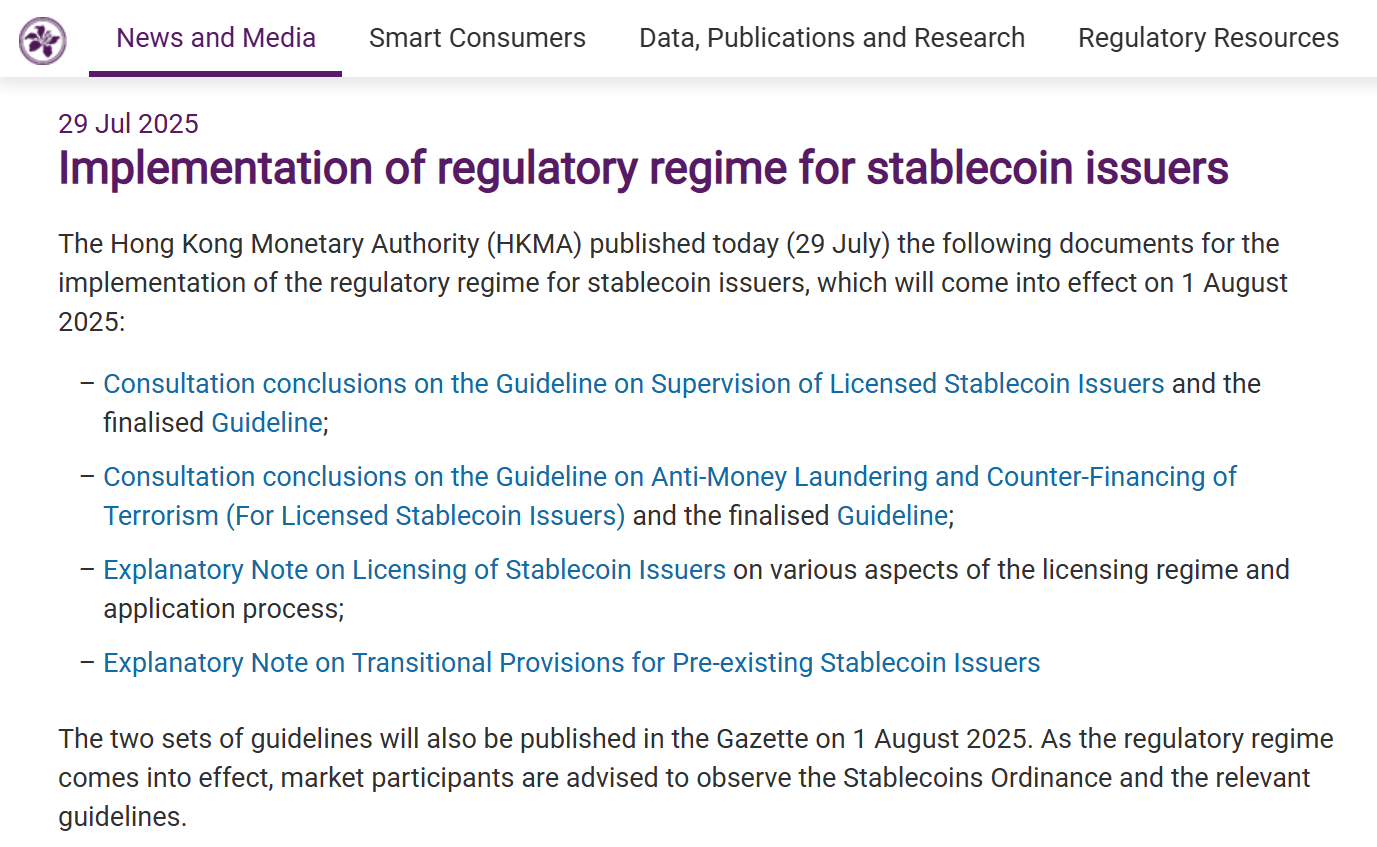
Task: Open Explanatory Note on Licensing of Stablecoin Issuers
Action: tap(414, 570)
